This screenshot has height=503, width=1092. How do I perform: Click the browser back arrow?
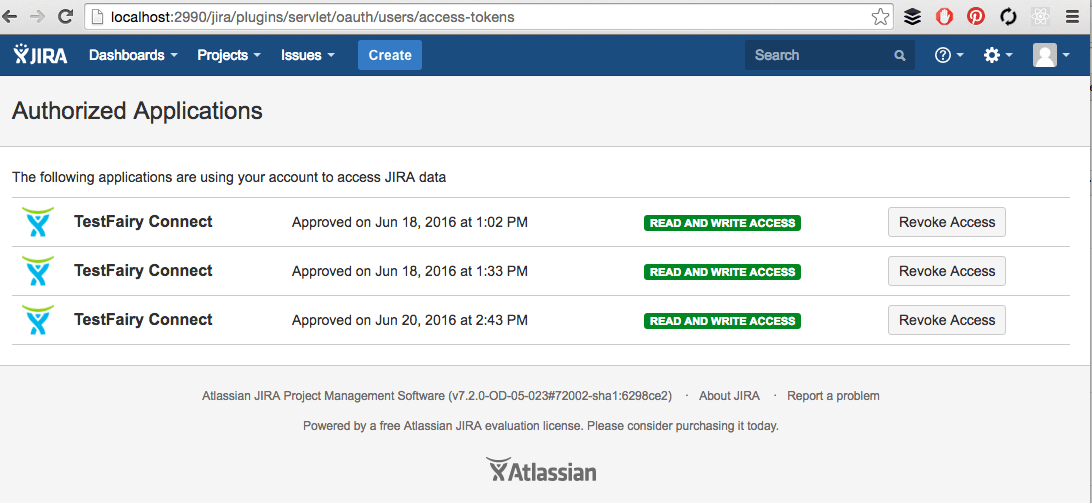point(13,17)
